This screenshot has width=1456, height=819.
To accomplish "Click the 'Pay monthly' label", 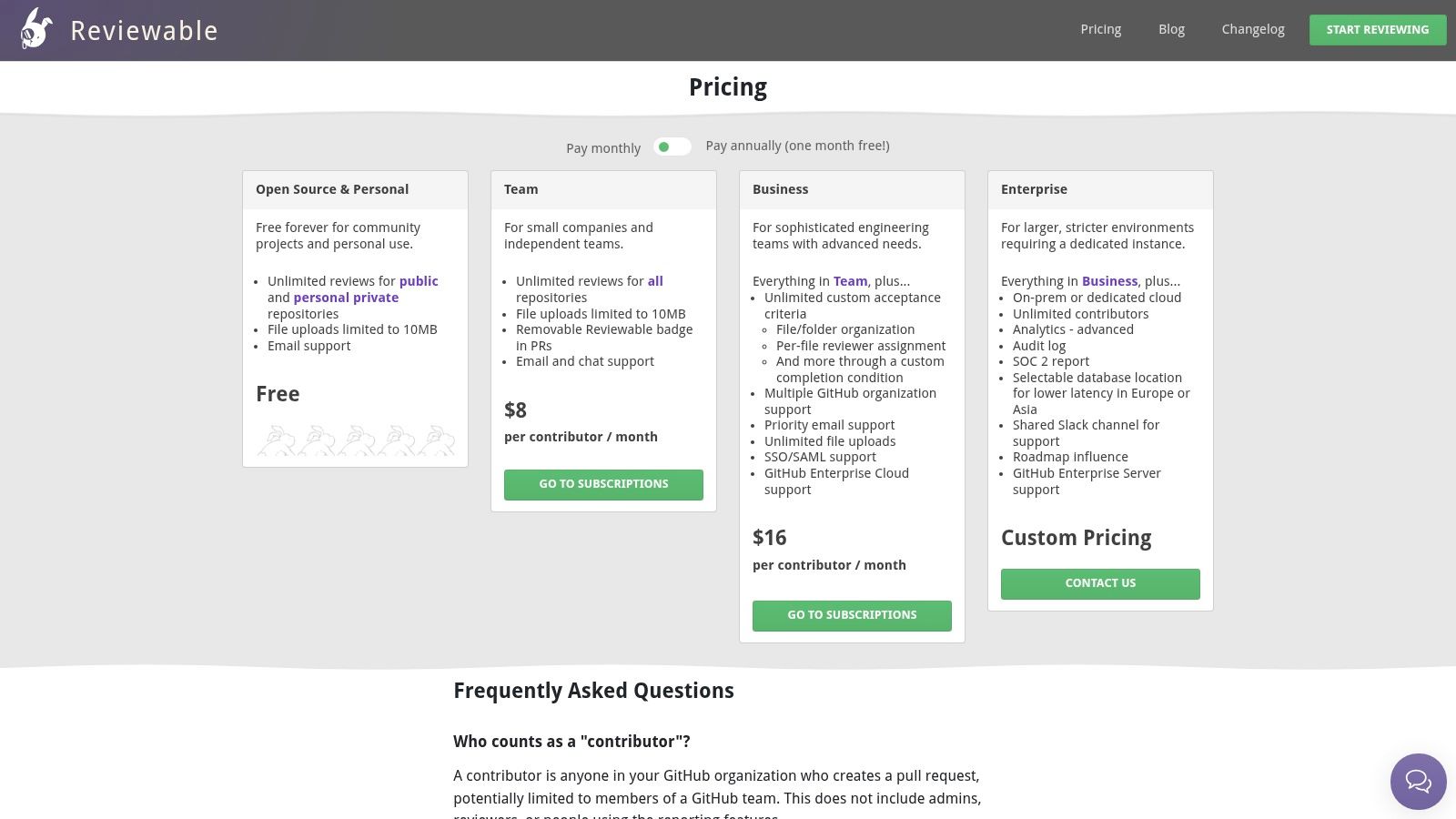I will pyautogui.click(x=603, y=148).
